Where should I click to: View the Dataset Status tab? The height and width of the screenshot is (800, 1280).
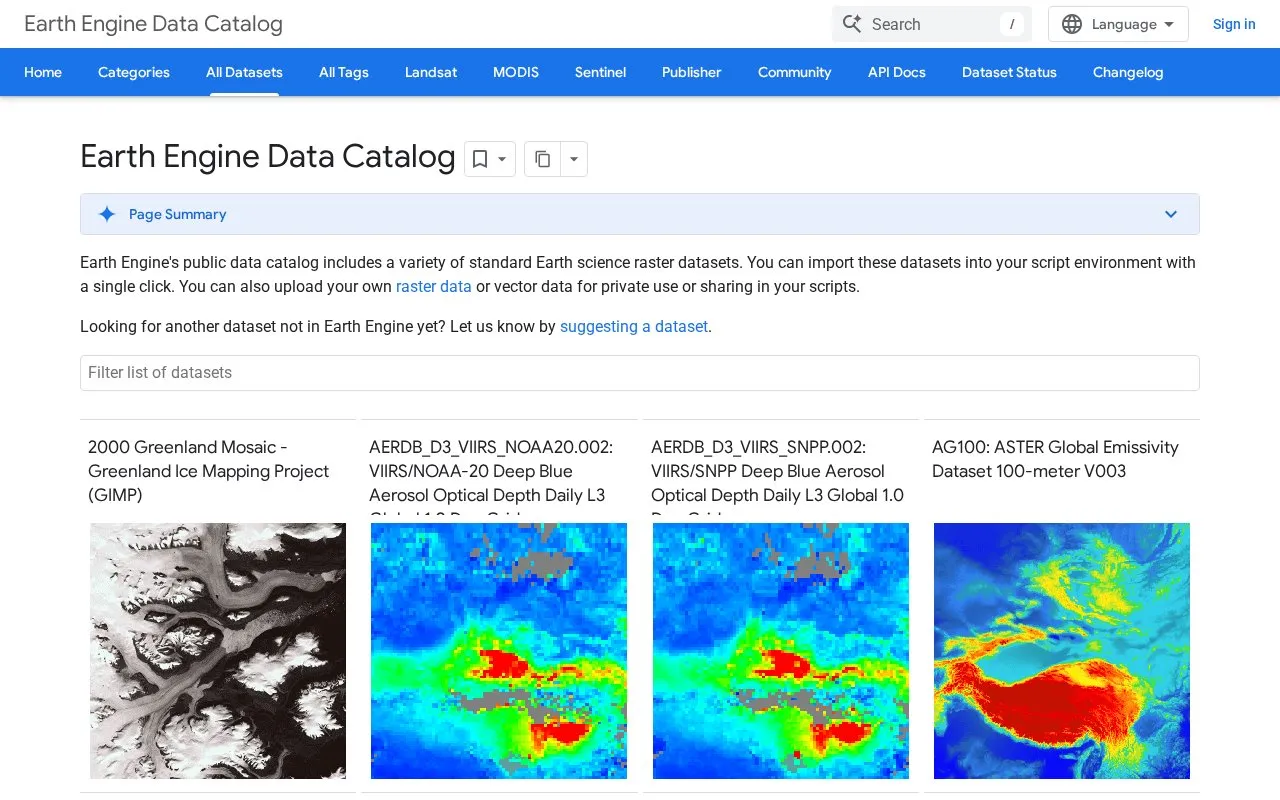click(x=1009, y=72)
